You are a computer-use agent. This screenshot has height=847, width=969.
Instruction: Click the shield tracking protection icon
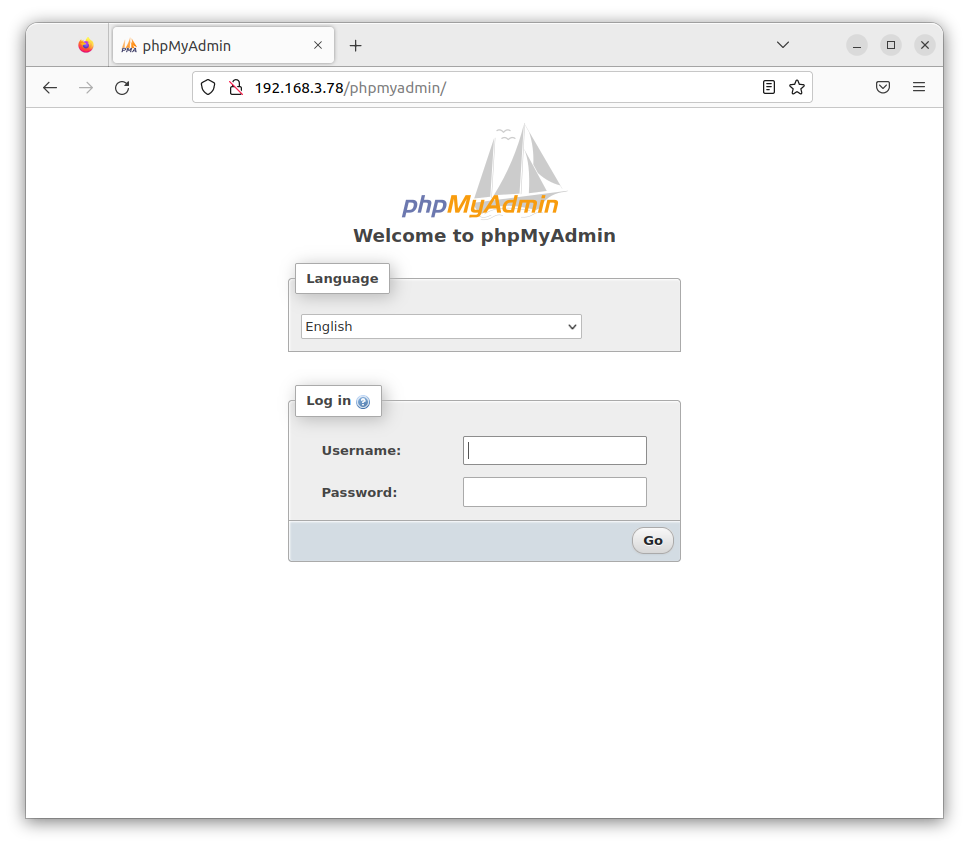[x=207, y=87]
